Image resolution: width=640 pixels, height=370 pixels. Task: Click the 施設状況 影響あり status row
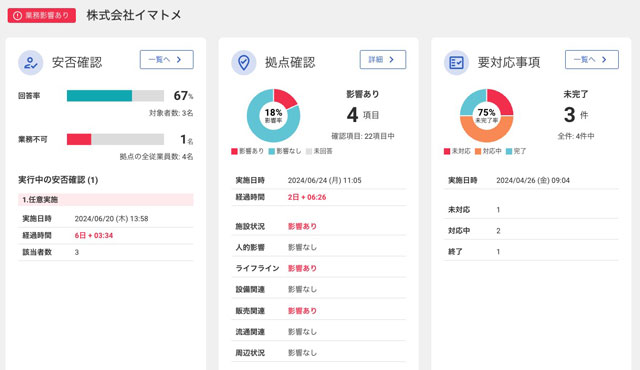319,226
